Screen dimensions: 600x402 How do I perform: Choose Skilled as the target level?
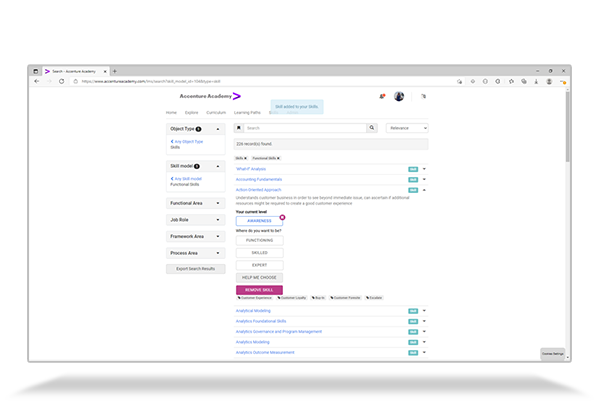coord(259,252)
